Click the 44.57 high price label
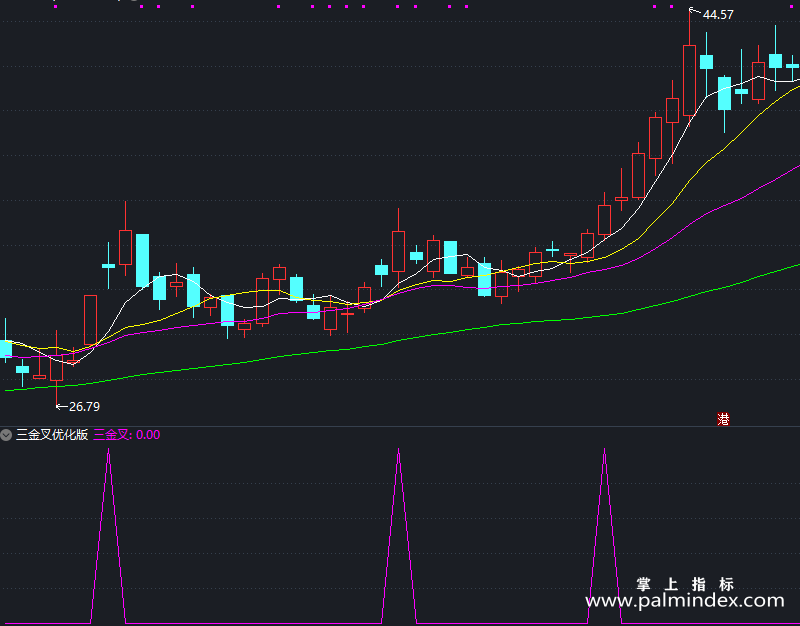The image size is (800, 626). (x=718, y=15)
